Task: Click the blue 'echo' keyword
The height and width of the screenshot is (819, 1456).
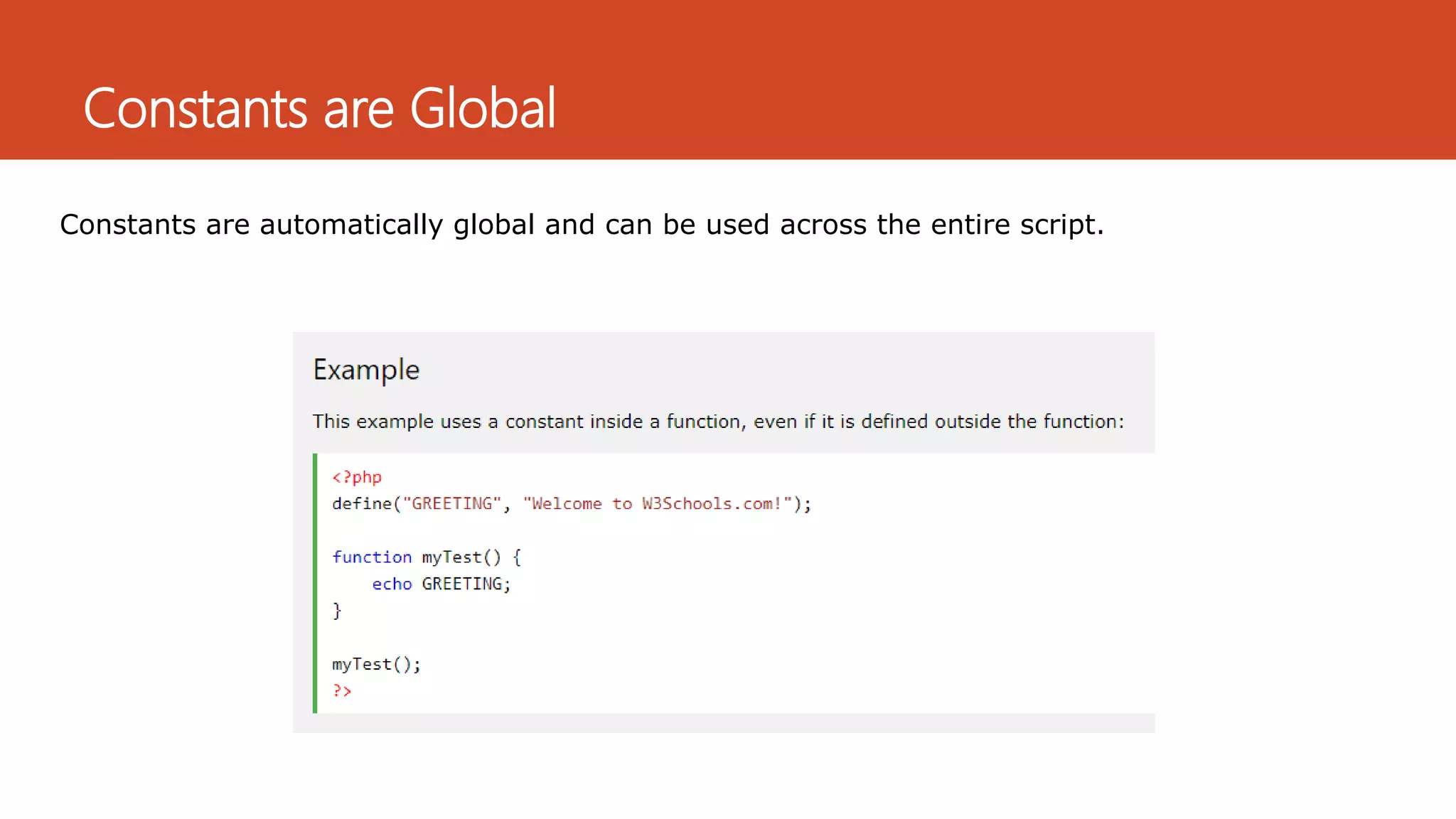Action: coord(392,584)
